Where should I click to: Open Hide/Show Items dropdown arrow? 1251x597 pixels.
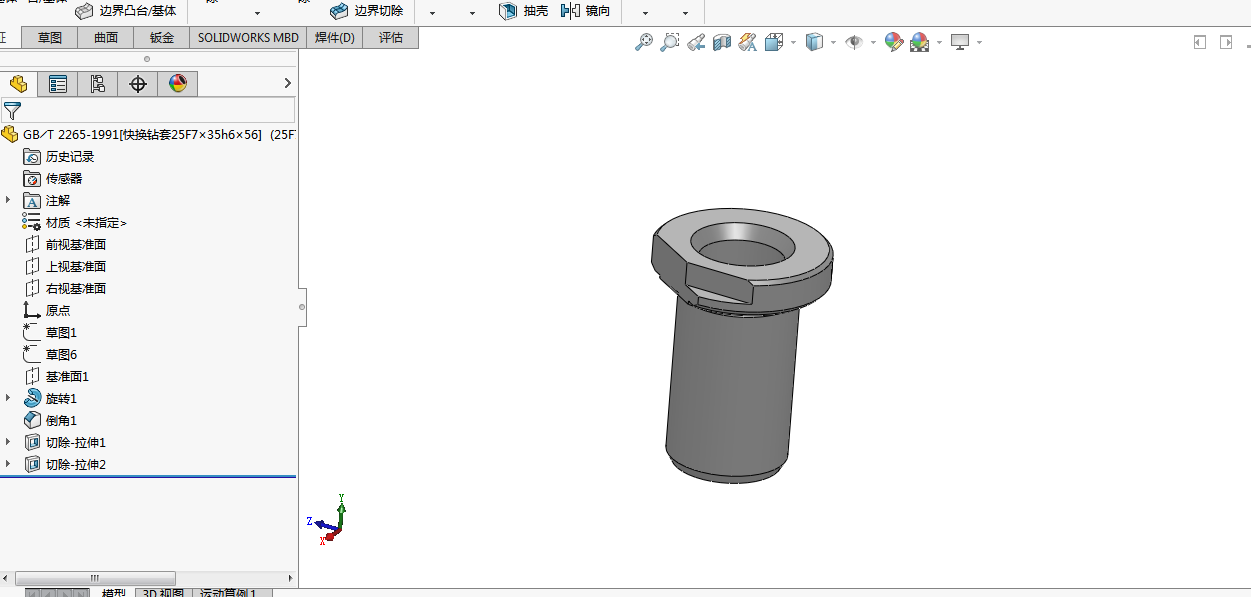point(873,43)
